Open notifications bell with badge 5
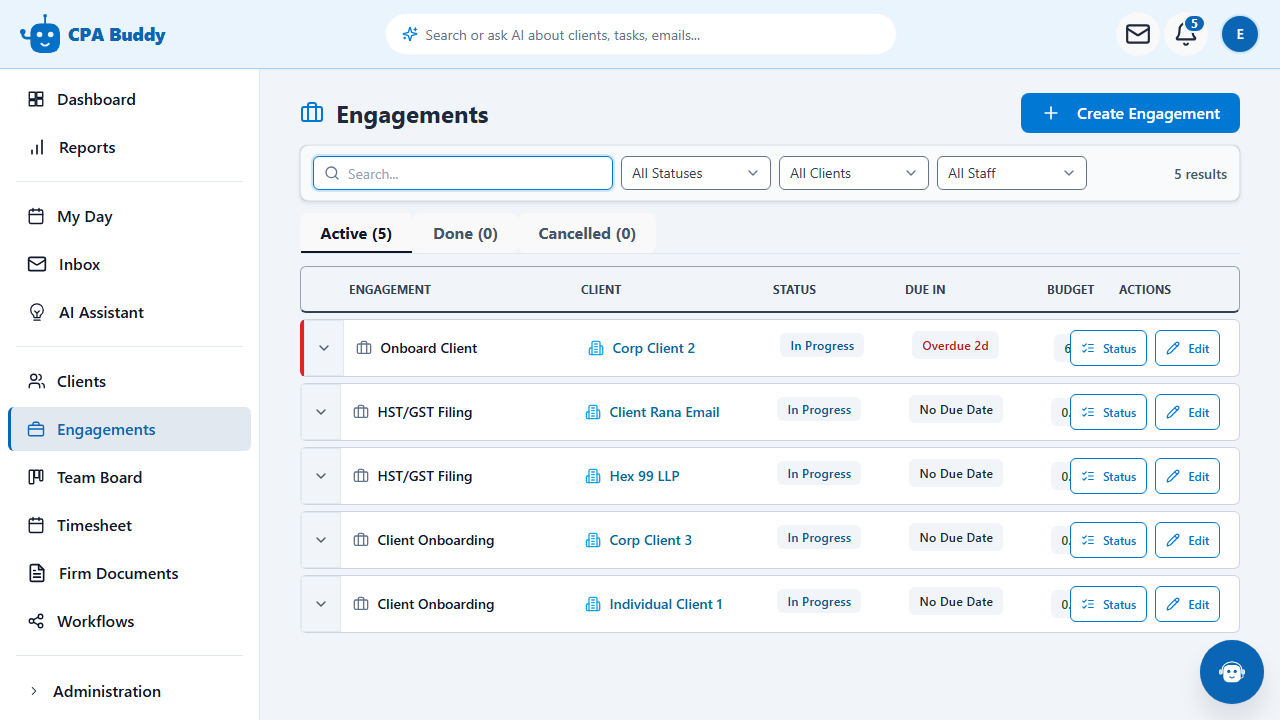Viewport: 1280px width, 720px height. coord(1186,34)
